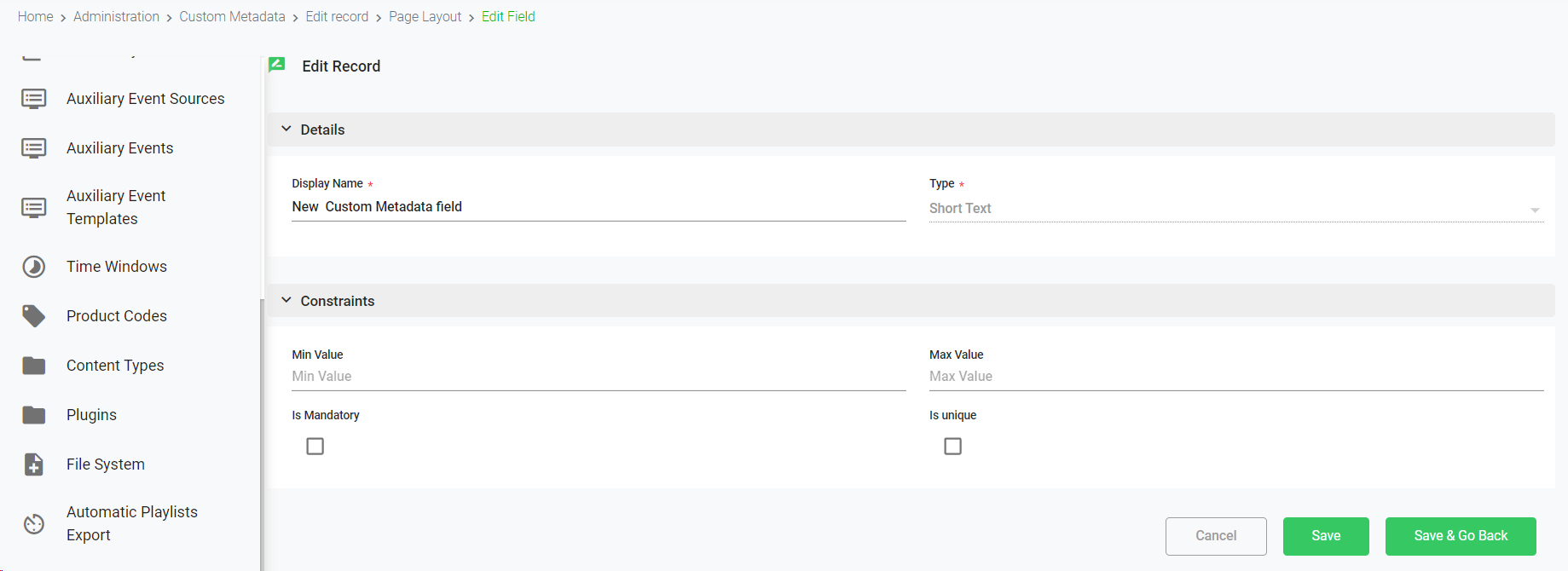The width and height of the screenshot is (1568, 571).
Task: Open Auxiliary Event Templates in sidebar
Action: coord(116,207)
